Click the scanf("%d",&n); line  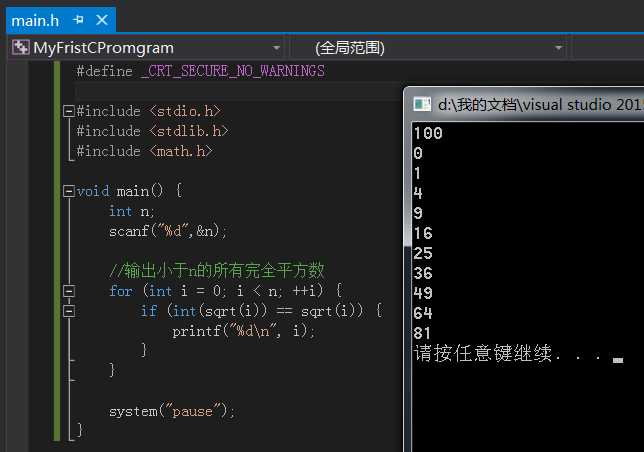tap(168, 231)
